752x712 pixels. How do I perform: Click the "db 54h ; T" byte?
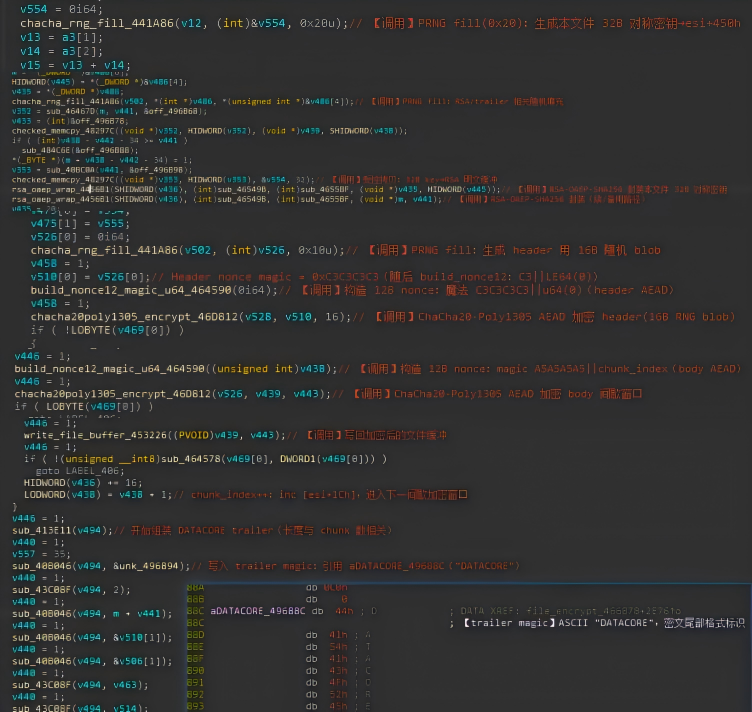tap(338, 647)
